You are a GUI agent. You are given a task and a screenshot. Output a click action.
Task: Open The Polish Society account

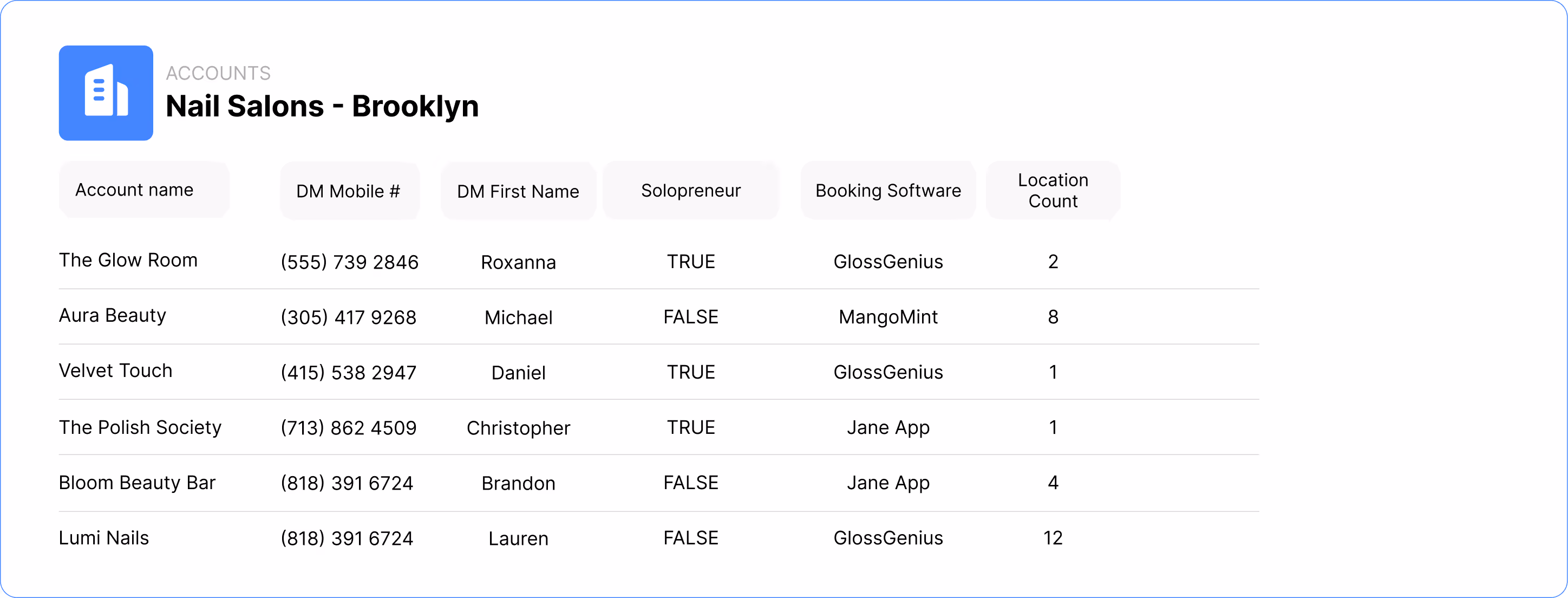[x=140, y=427]
